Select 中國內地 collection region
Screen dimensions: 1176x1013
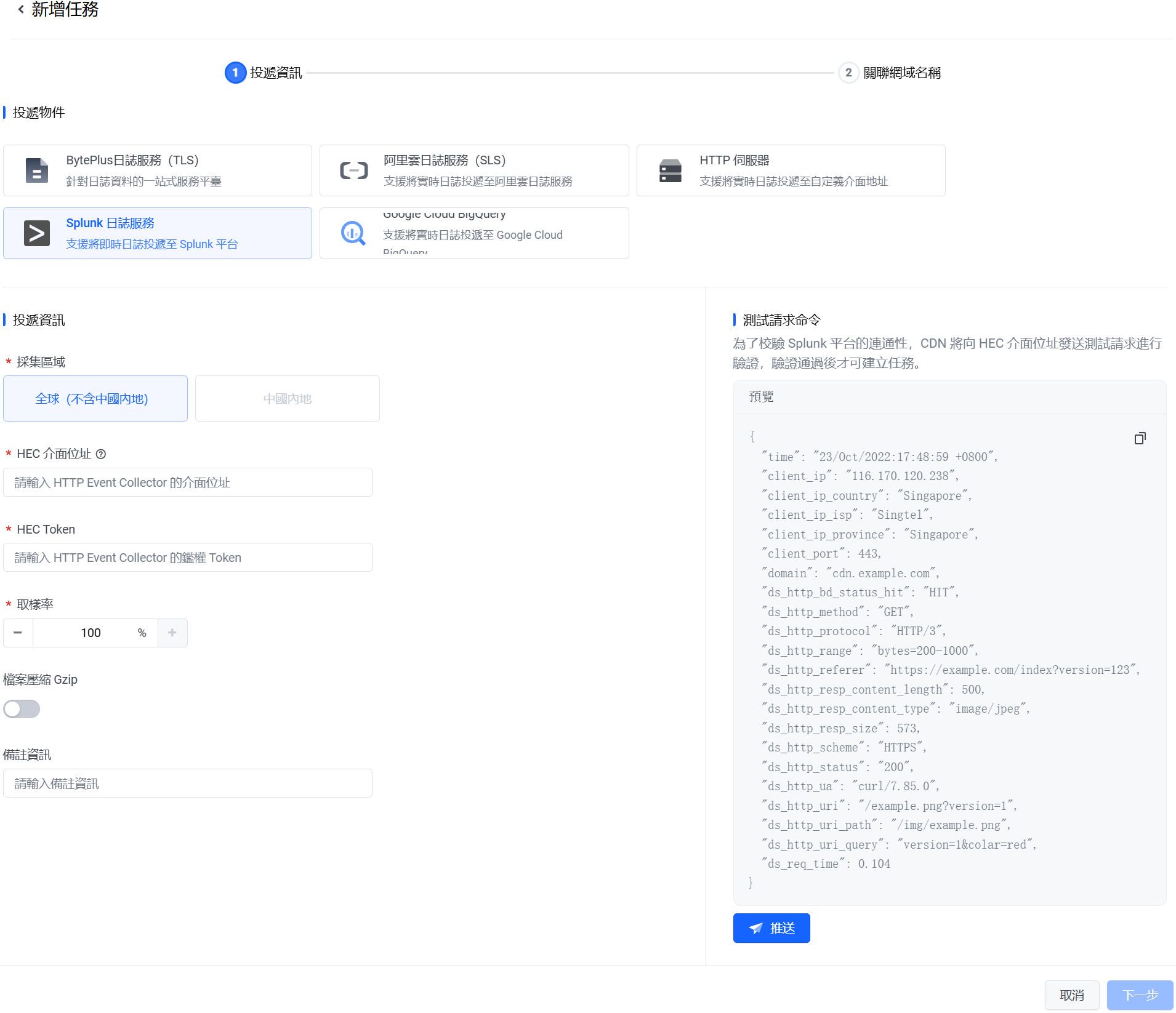tap(287, 399)
